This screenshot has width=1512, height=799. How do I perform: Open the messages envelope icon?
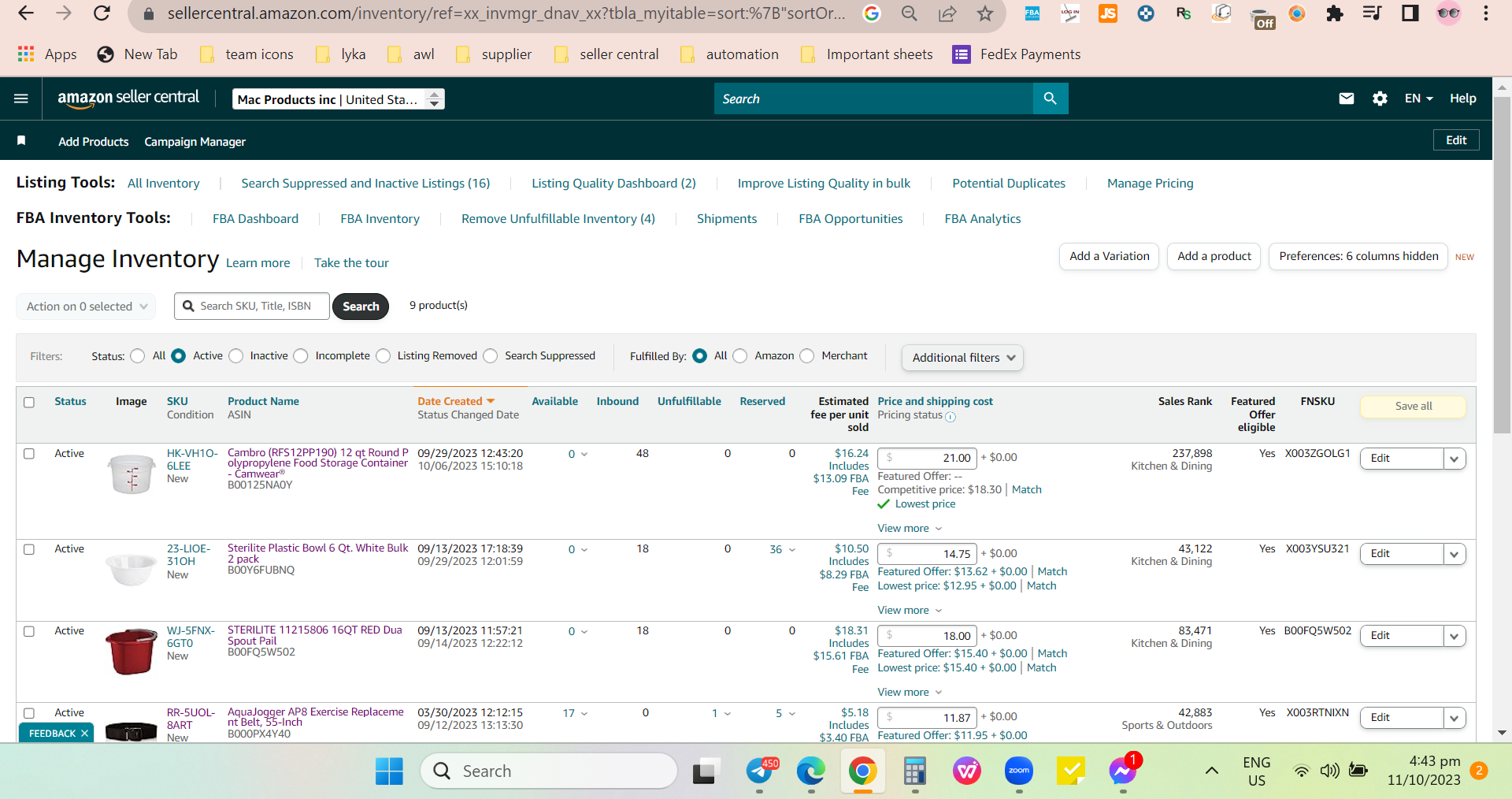click(1347, 98)
